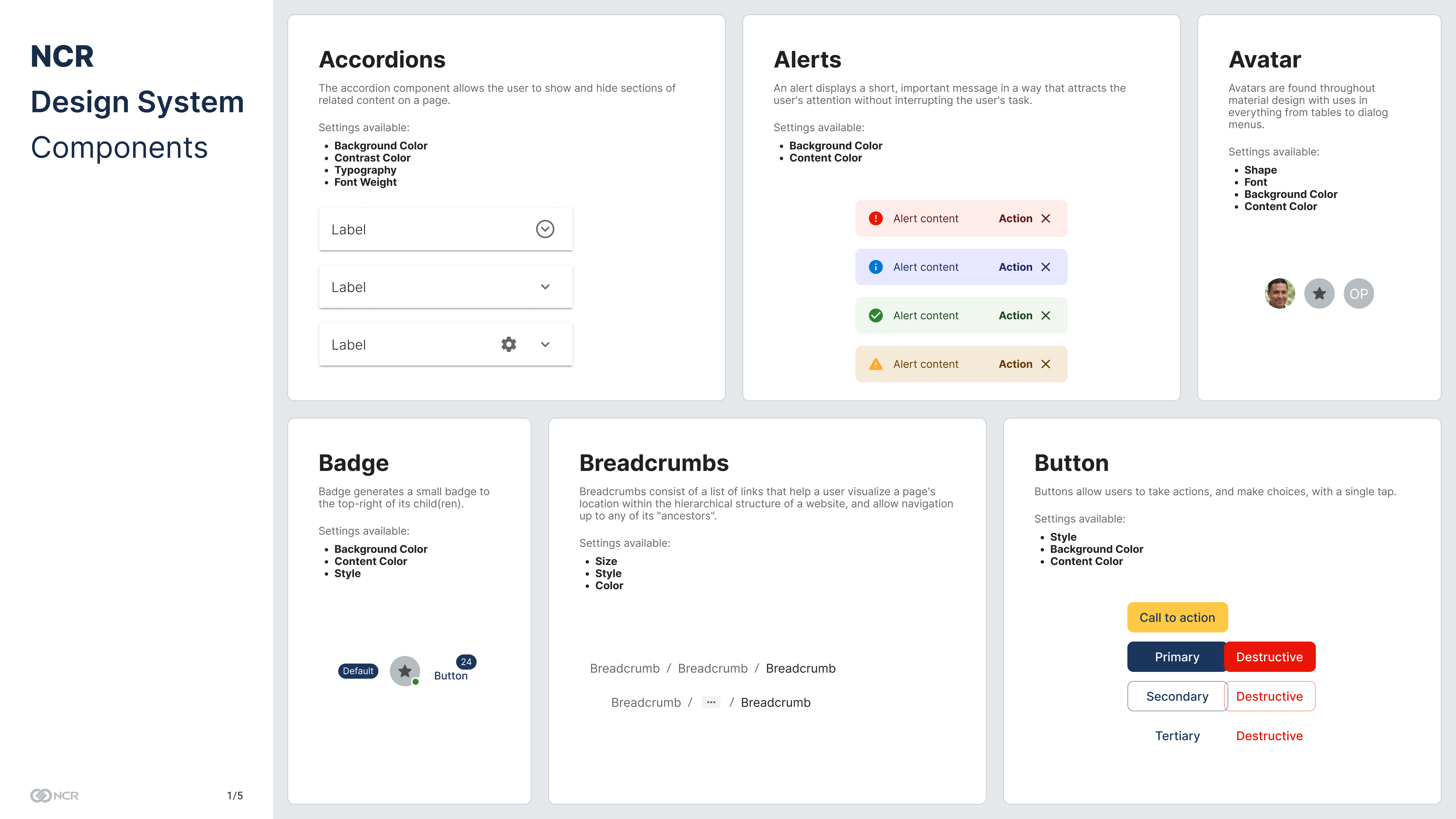
Task: Click the red error icon in the alert
Action: 876,218
